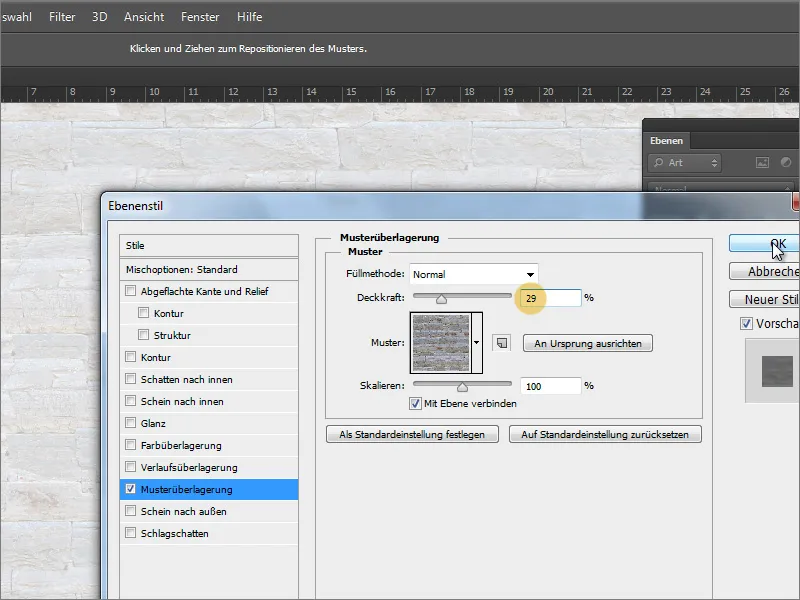This screenshot has height=600, width=800.
Task: Select the Schlagschatten row label
Action: 174,533
